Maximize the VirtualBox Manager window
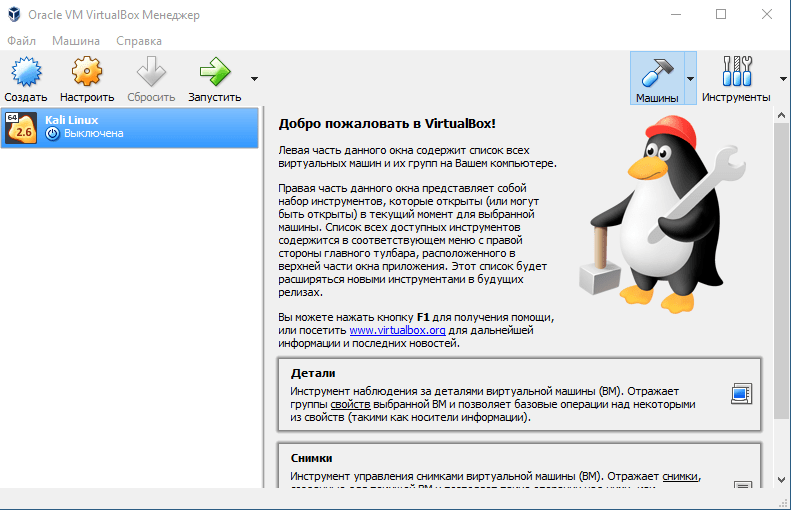Viewport: 791px width, 510px height. tap(721, 15)
